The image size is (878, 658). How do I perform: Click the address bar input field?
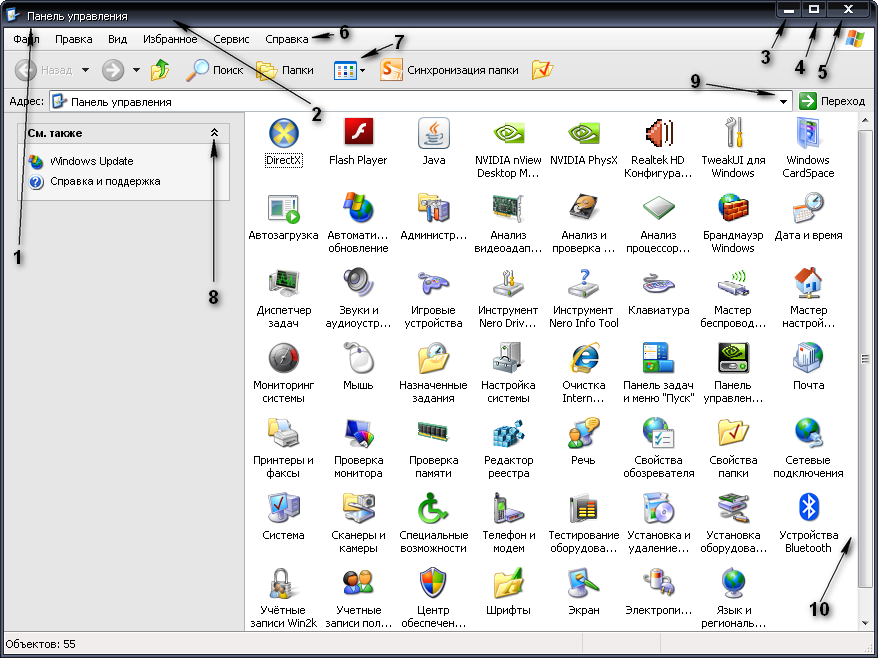[x=421, y=101]
